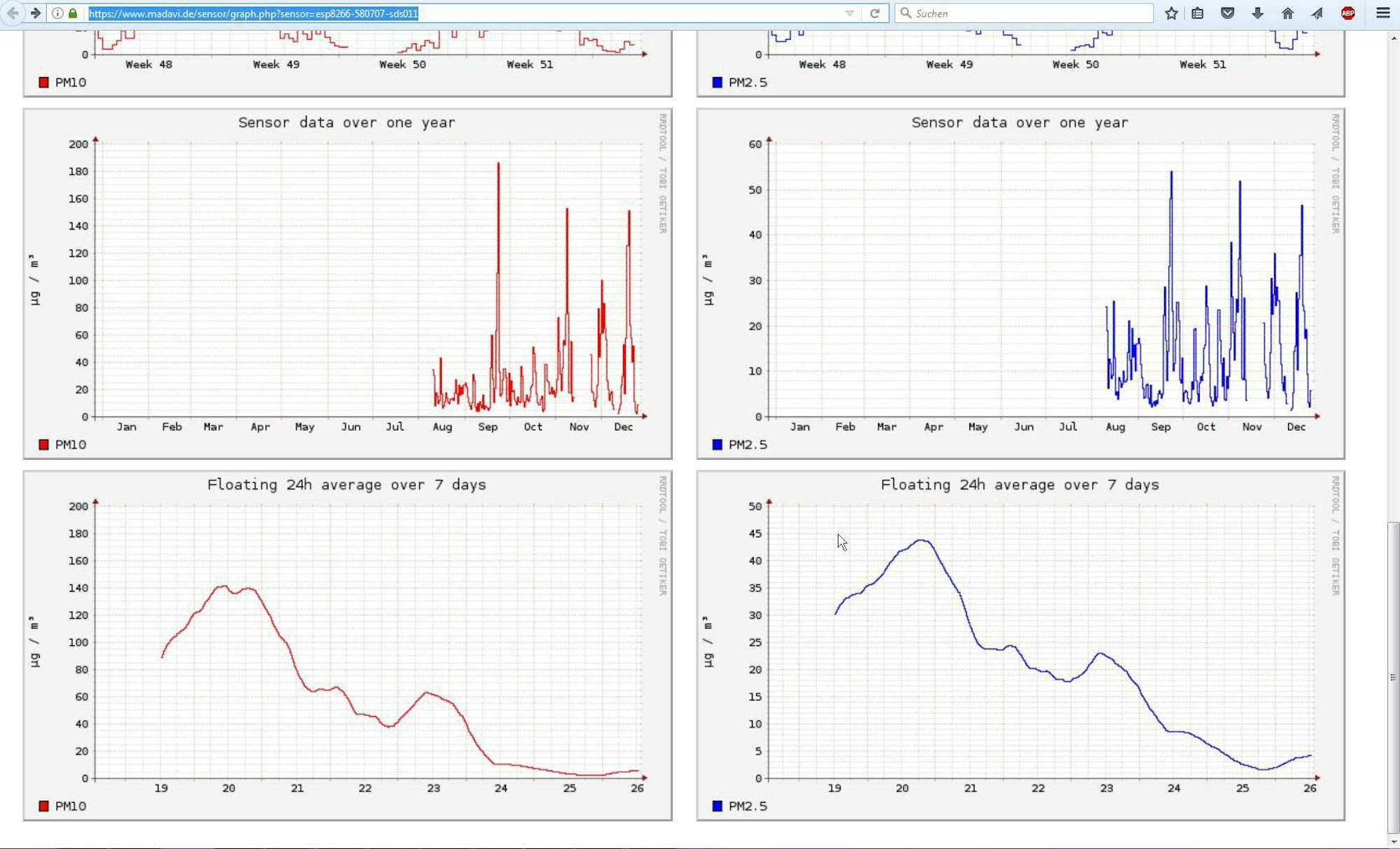Click the green secure connection padlock
Image resolution: width=1400 pixels, height=849 pixels.
(73, 13)
